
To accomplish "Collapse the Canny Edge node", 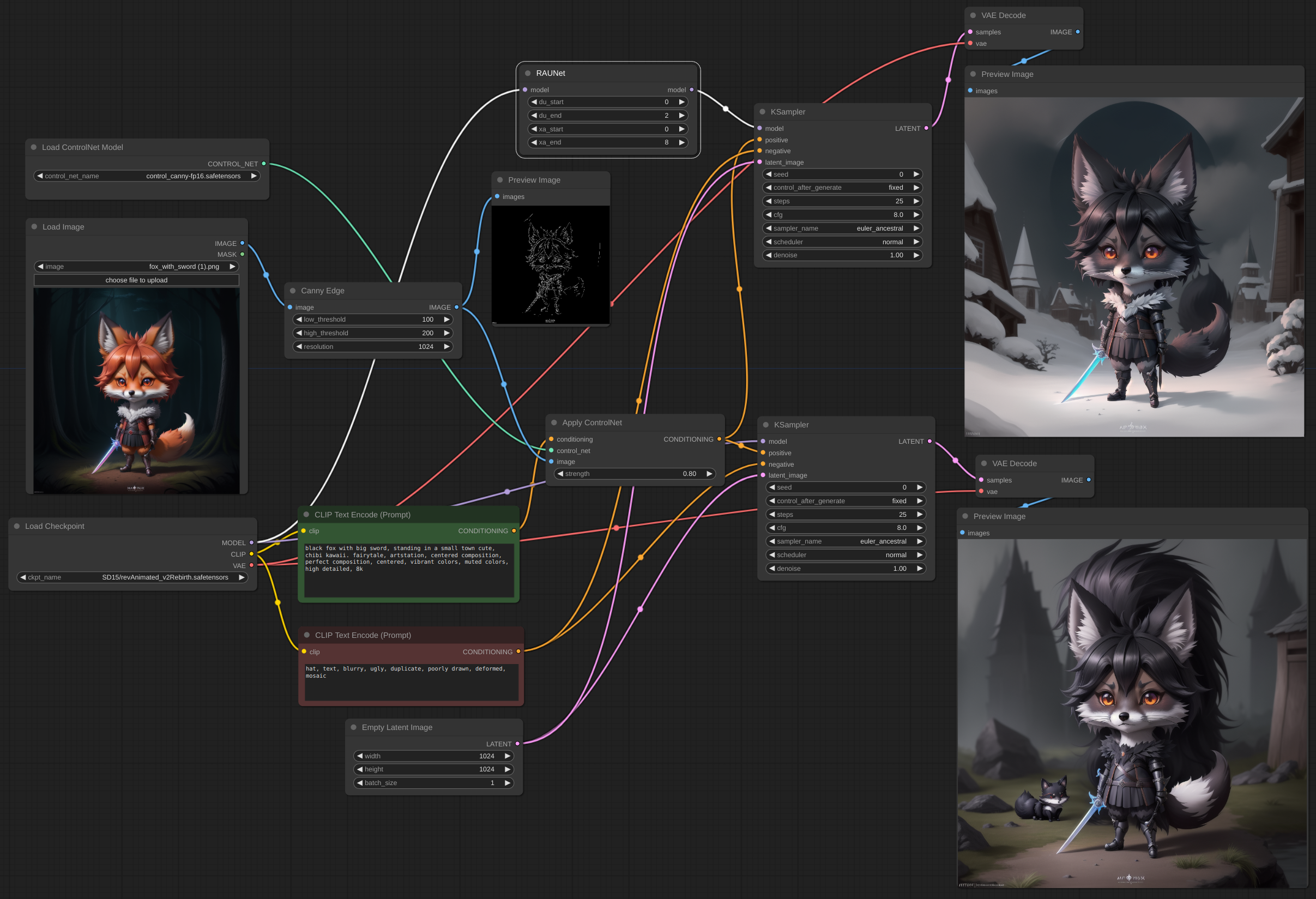I will 293,291.
